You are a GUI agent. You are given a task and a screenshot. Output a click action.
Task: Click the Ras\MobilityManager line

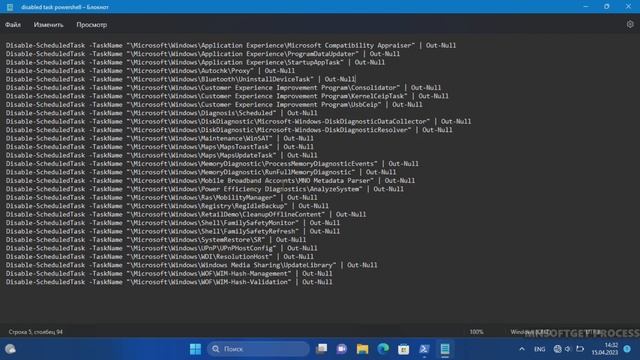coord(161,198)
